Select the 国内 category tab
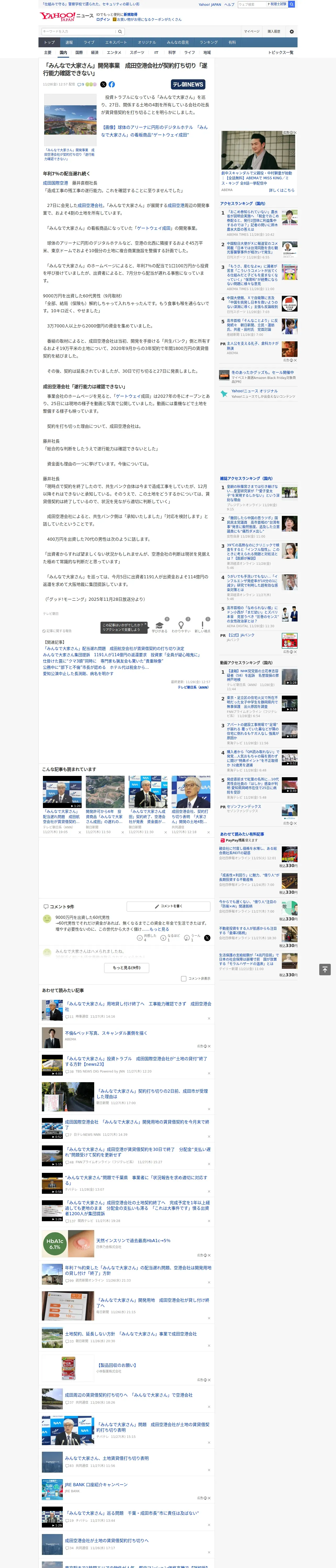The height and width of the screenshot is (1568, 336). pos(63,53)
